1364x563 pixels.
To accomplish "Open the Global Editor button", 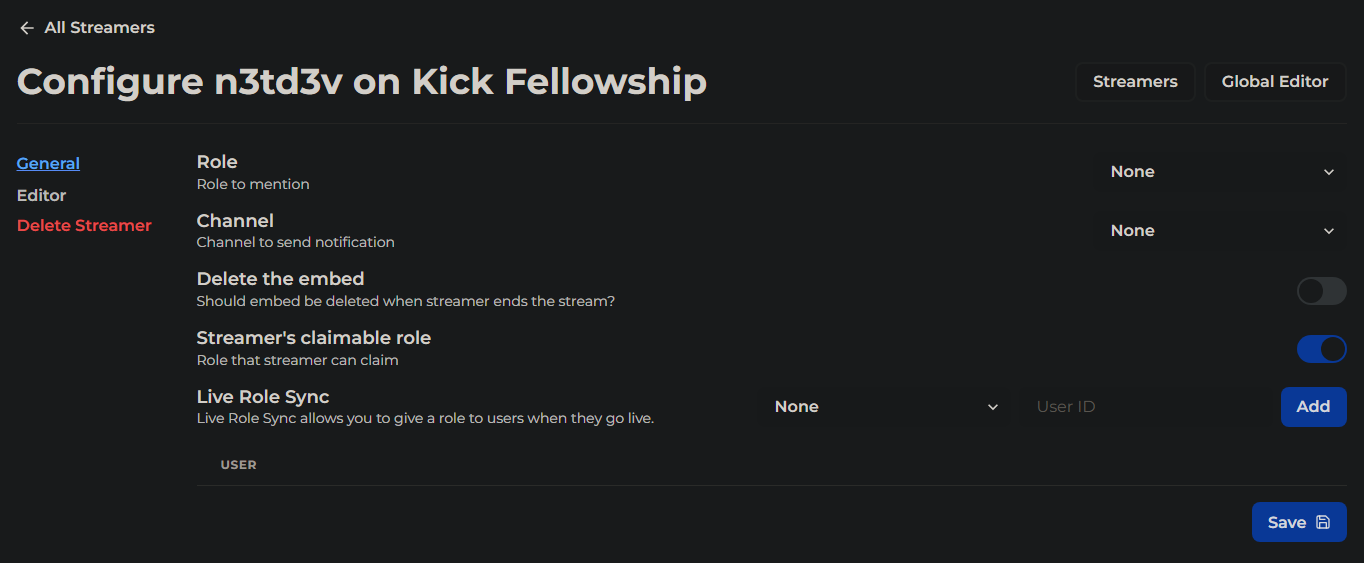I will point(1275,82).
